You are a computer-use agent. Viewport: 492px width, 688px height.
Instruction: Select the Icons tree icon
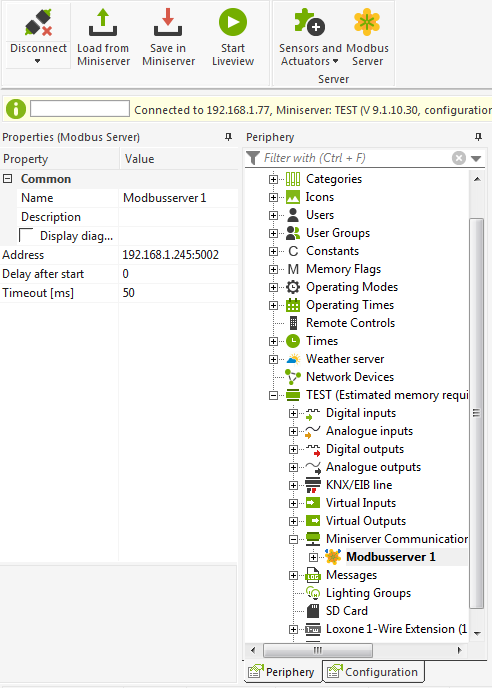(x=293, y=197)
